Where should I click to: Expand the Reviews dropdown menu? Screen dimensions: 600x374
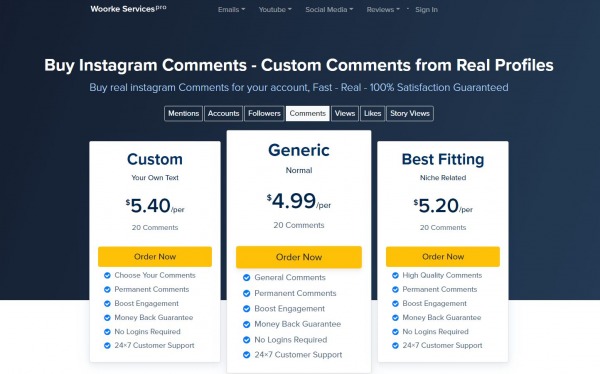tap(383, 10)
